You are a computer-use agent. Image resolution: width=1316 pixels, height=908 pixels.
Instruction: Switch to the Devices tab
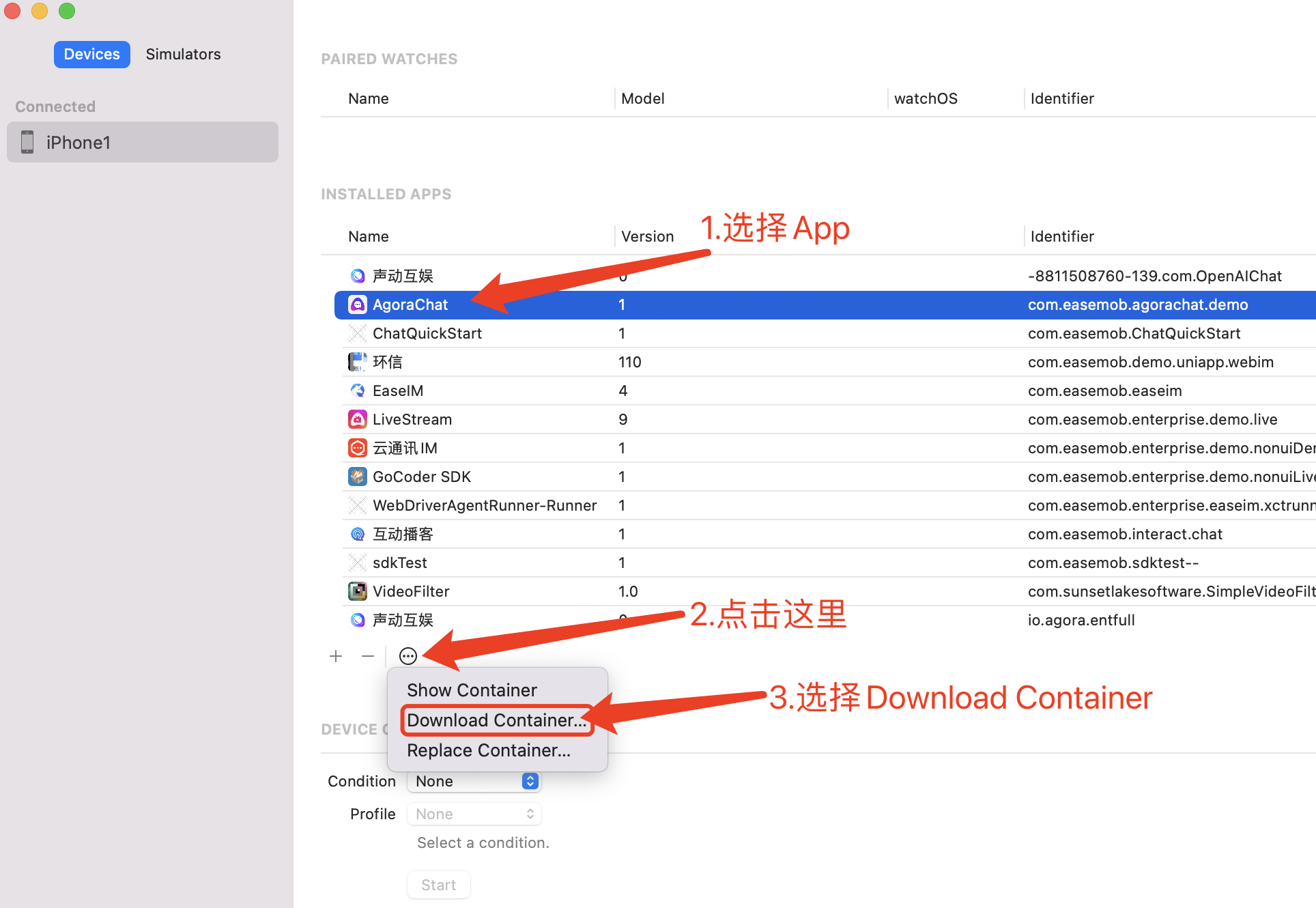coord(92,54)
